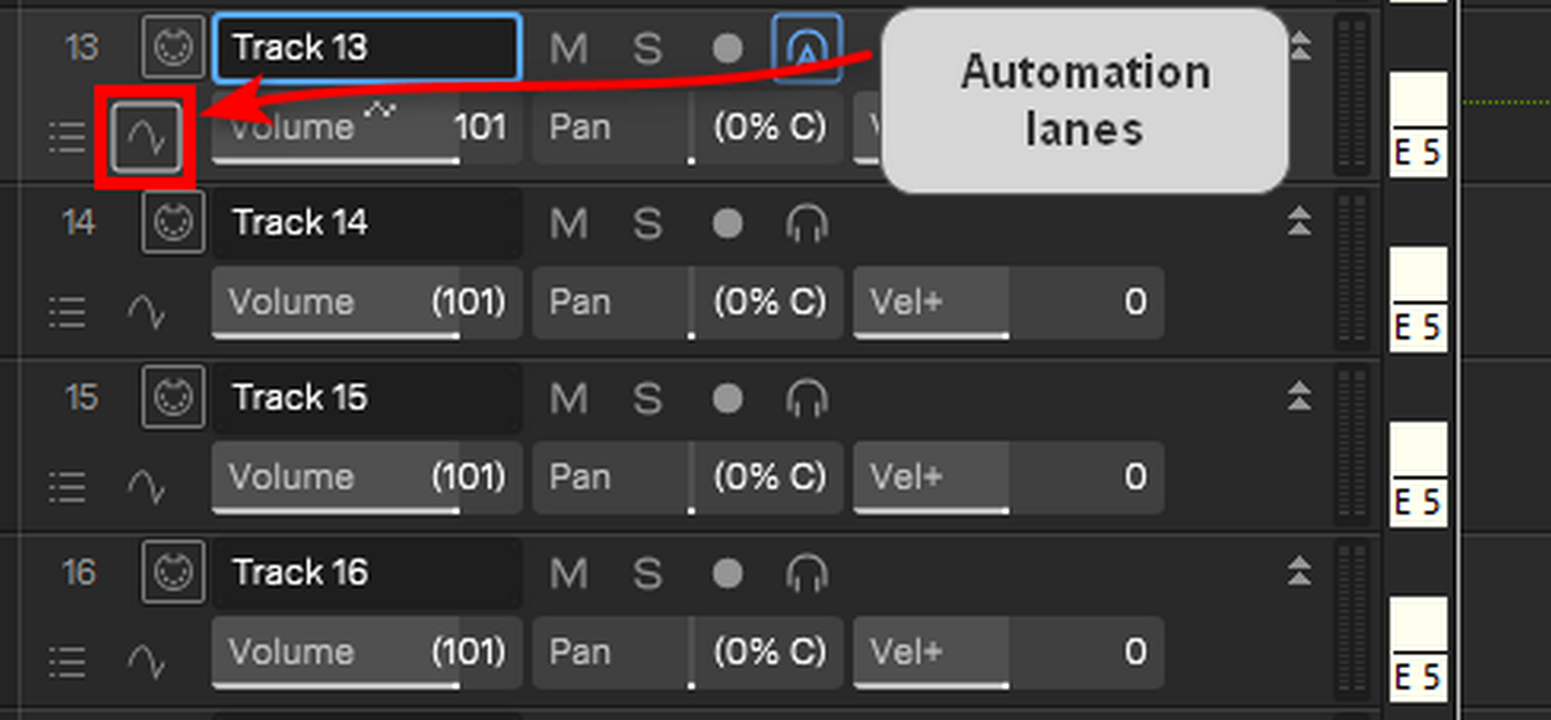
Task: Click the Volume slider on Track 14
Action: [366, 302]
